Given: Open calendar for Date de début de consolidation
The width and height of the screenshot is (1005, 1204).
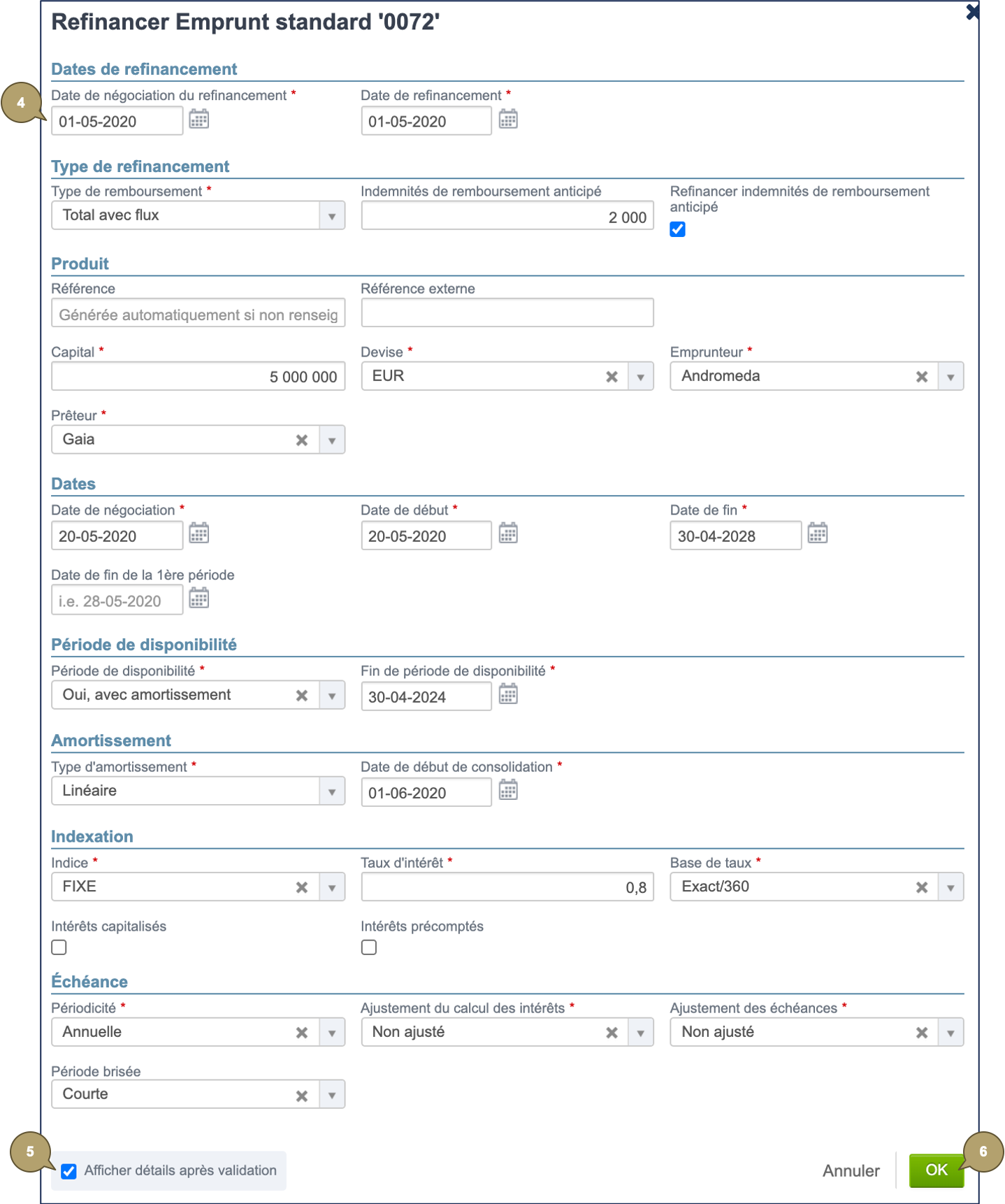Looking at the screenshot, I should point(508,791).
